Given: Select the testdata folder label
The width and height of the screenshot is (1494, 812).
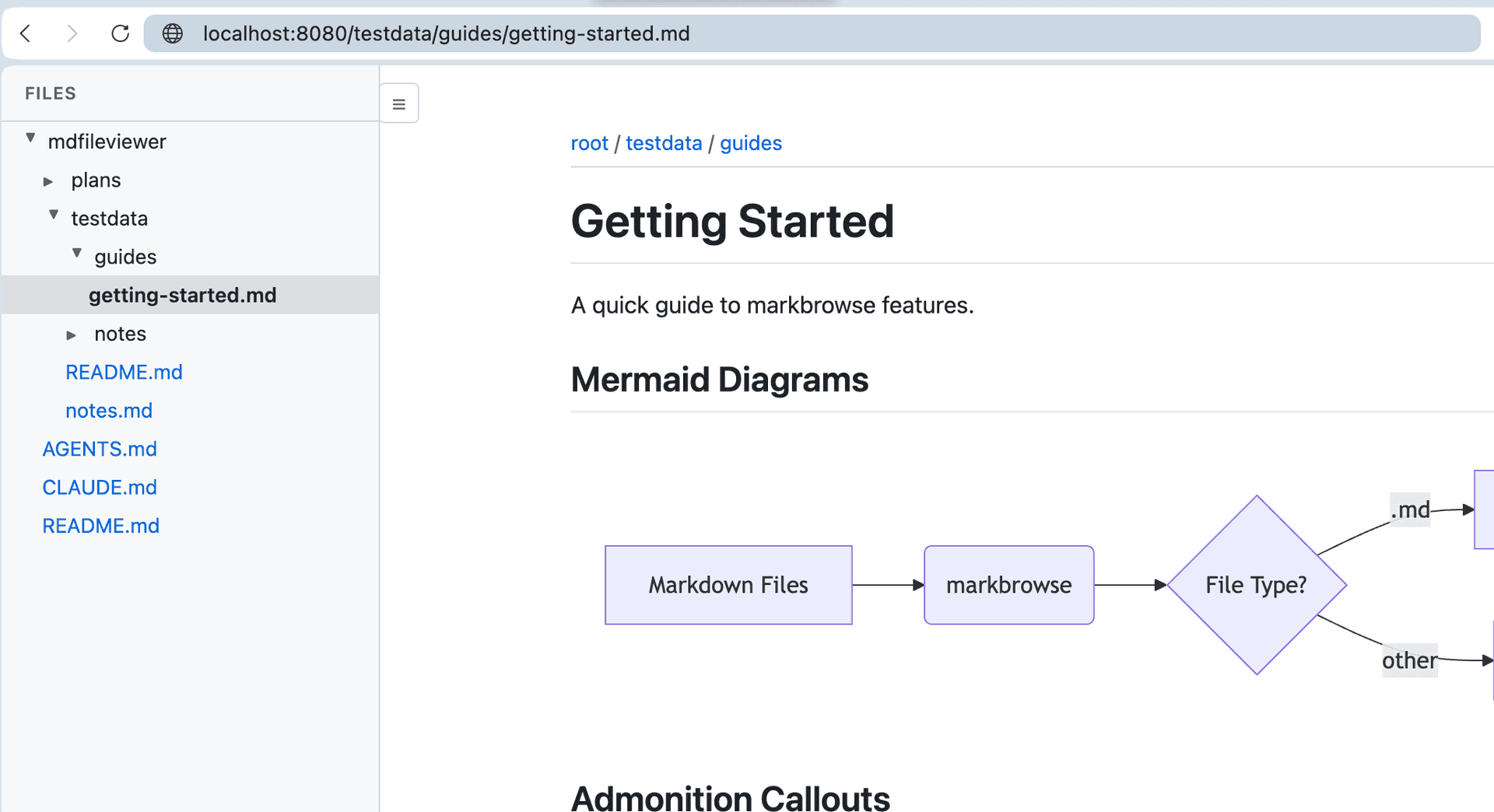Looking at the screenshot, I should pyautogui.click(x=109, y=219).
